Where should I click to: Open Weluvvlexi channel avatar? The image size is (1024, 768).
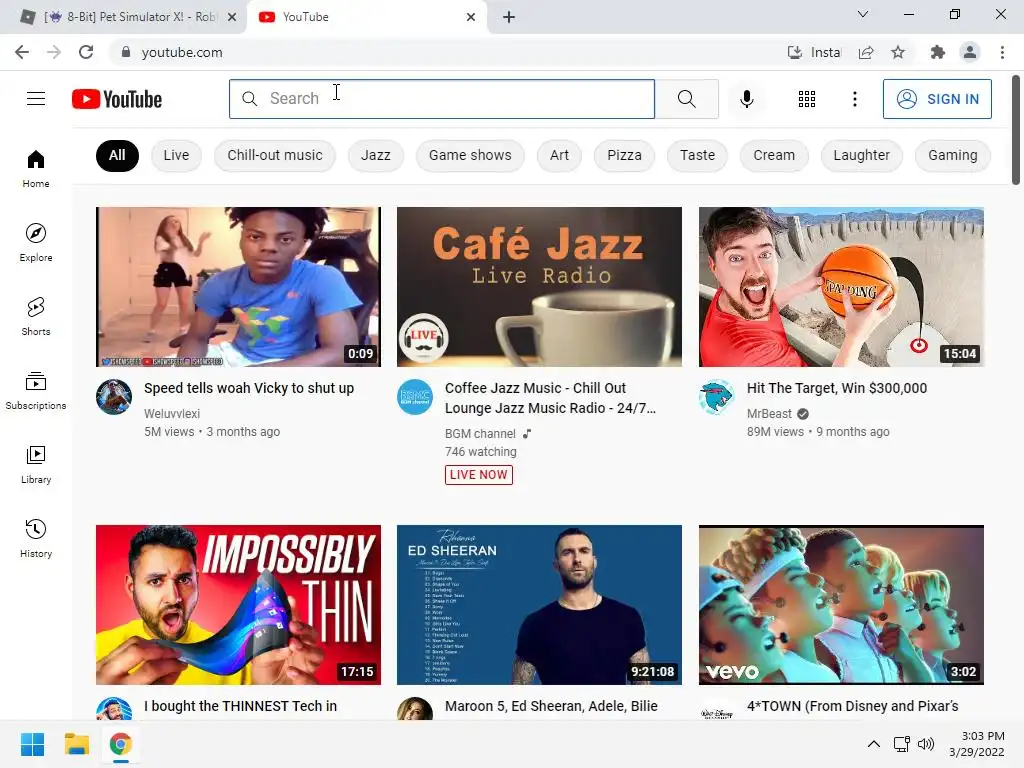[114, 397]
